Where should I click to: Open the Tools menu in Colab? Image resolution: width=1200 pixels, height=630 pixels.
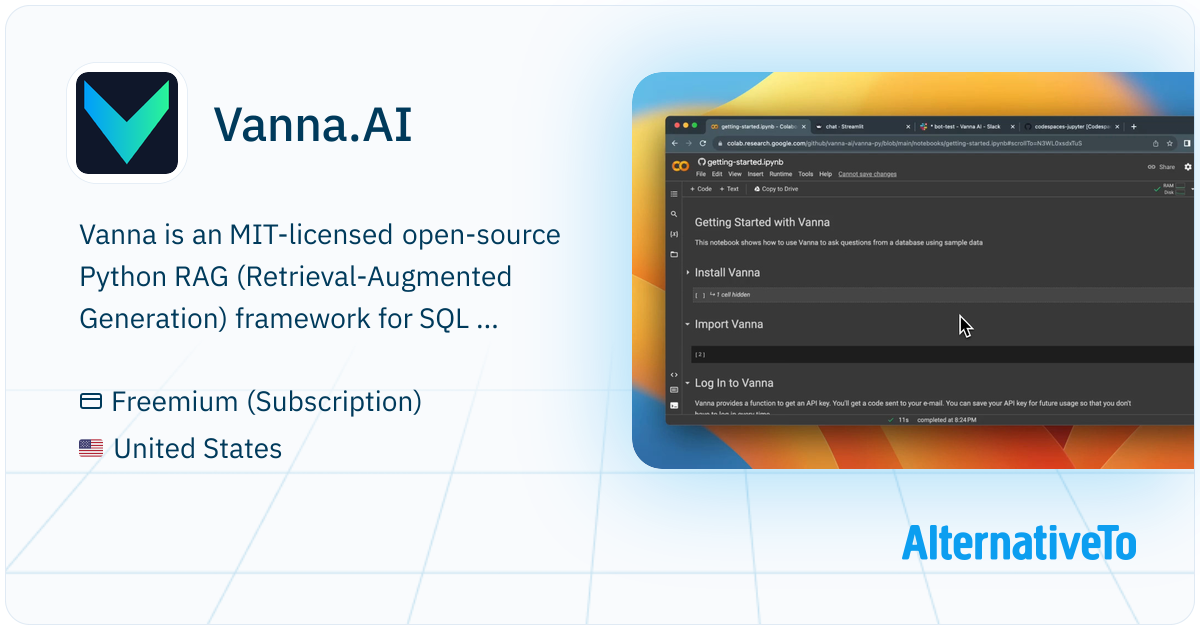coord(806,174)
